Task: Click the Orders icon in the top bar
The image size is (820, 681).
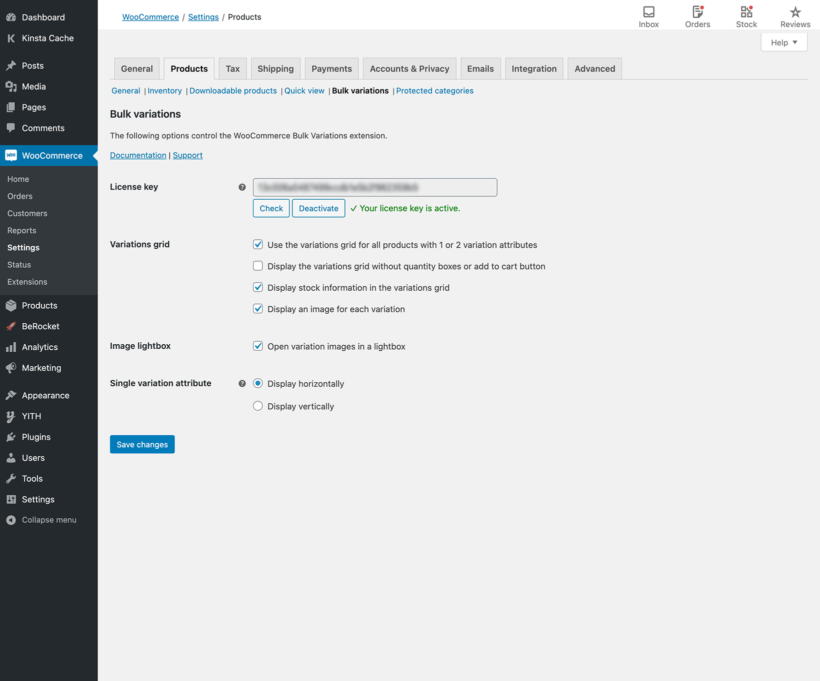Action: pos(697,15)
